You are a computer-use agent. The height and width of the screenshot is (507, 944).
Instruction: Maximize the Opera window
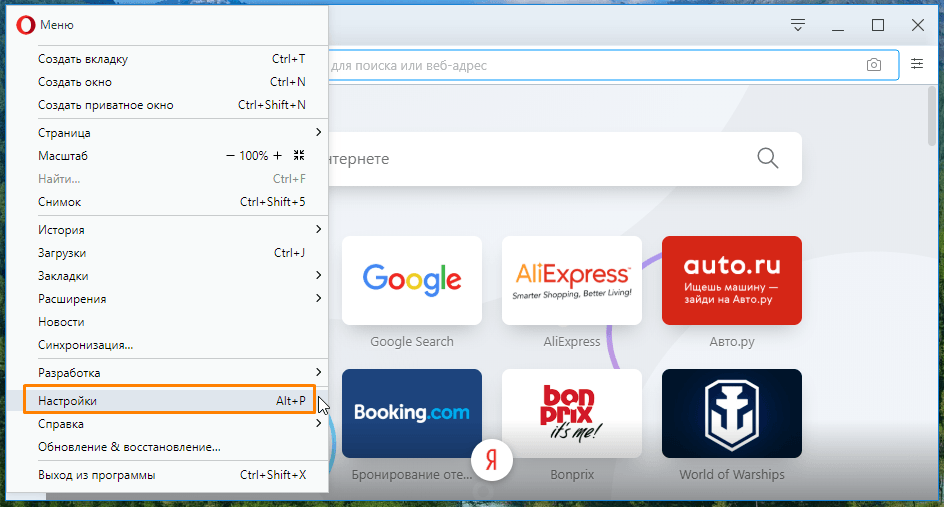[x=878, y=25]
